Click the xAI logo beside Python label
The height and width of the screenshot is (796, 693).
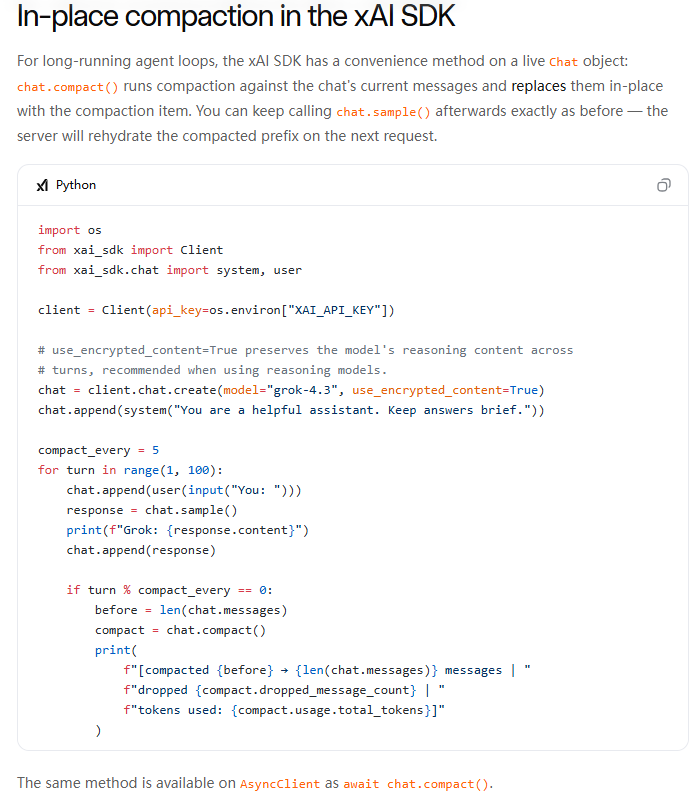(x=43, y=185)
